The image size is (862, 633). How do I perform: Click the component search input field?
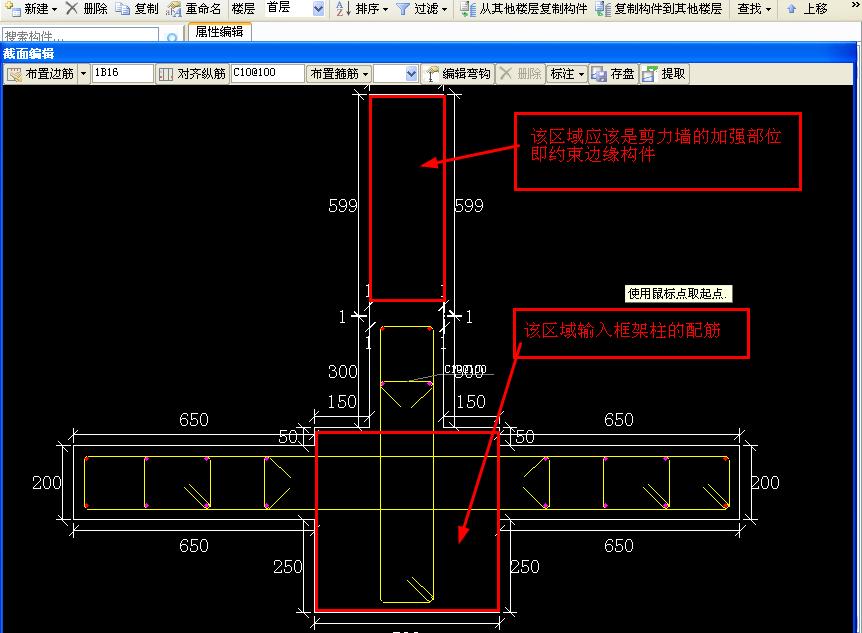80,36
